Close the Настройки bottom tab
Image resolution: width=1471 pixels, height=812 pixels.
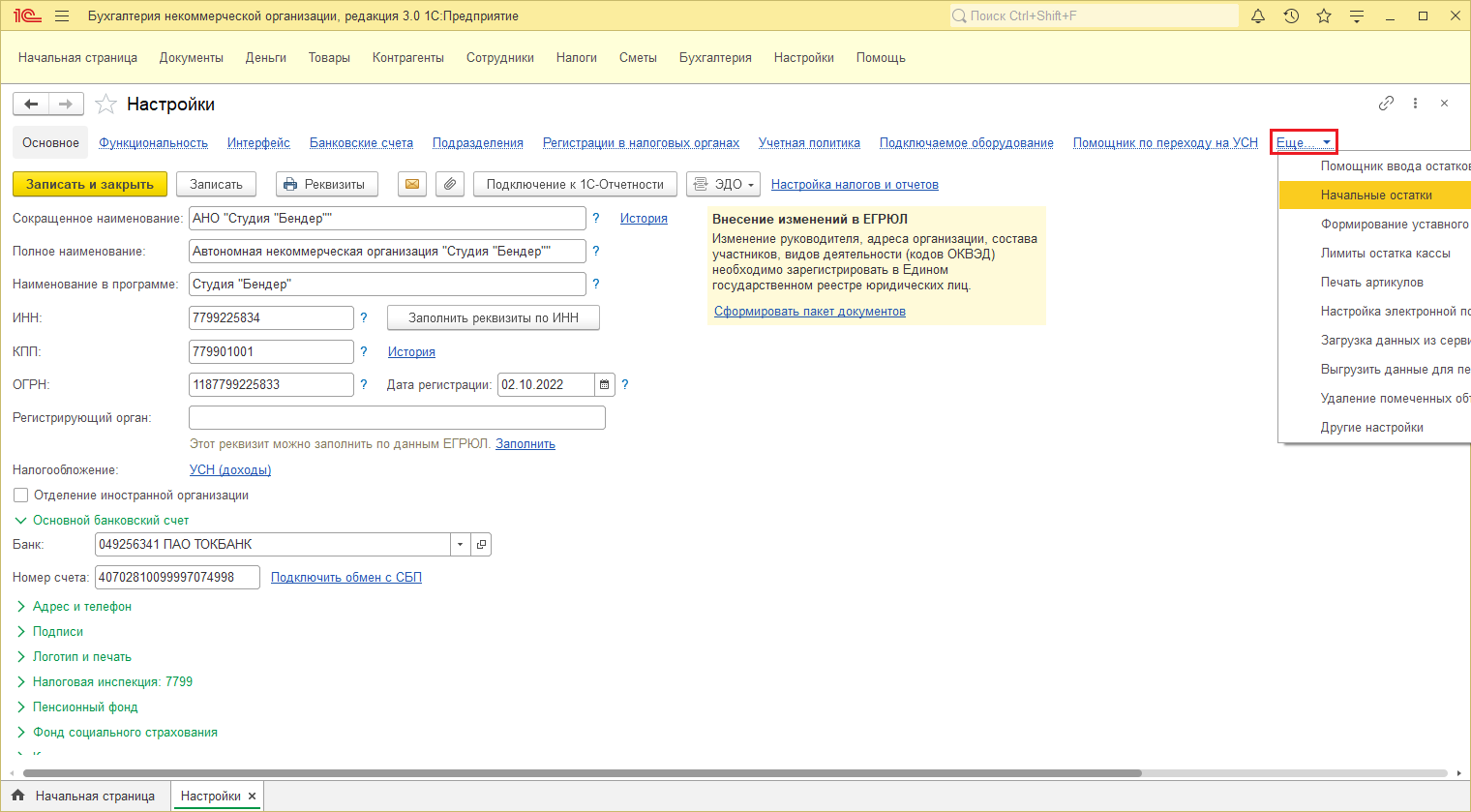click(253, 796)
